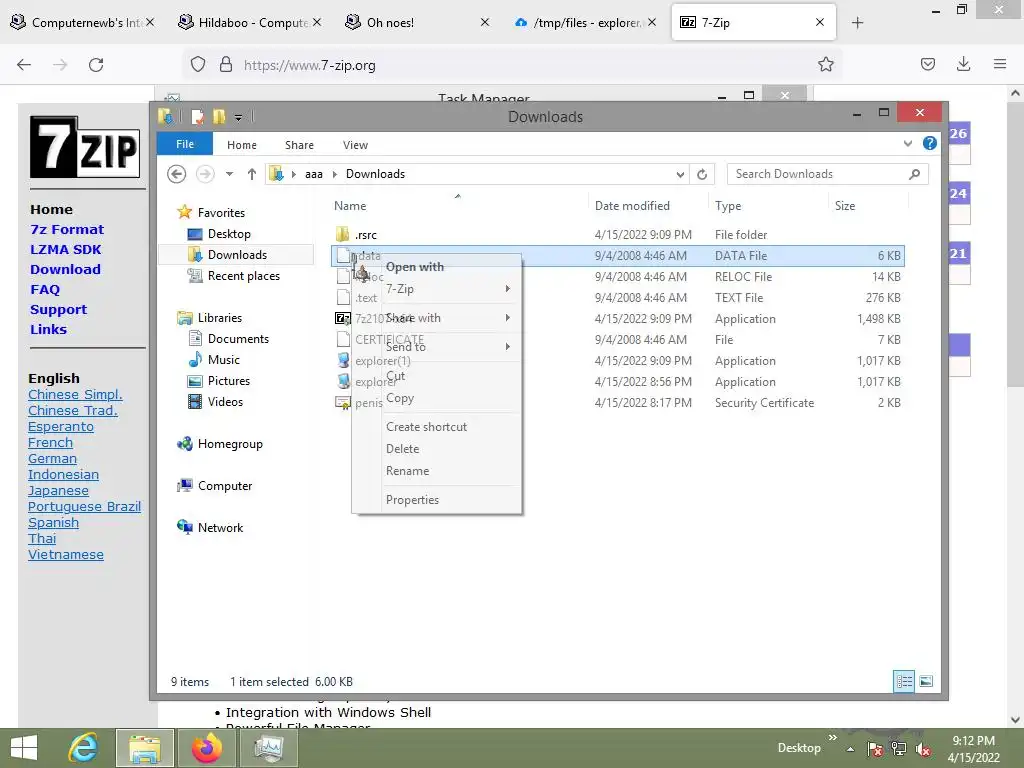Click the Explorer help question mark icon

click(x=929, y=144)
